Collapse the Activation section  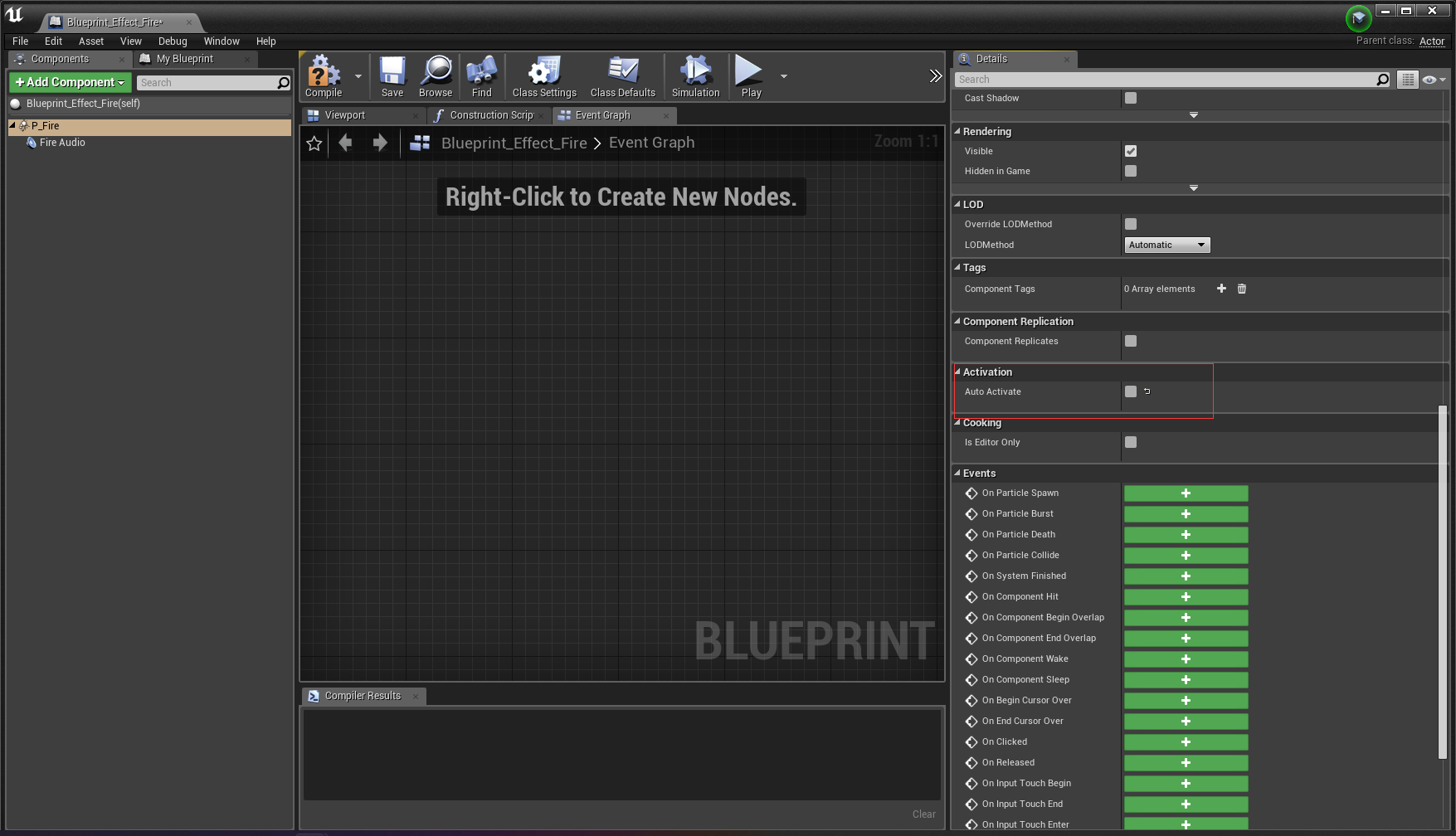pyautogui.click(x=957, y=372)
